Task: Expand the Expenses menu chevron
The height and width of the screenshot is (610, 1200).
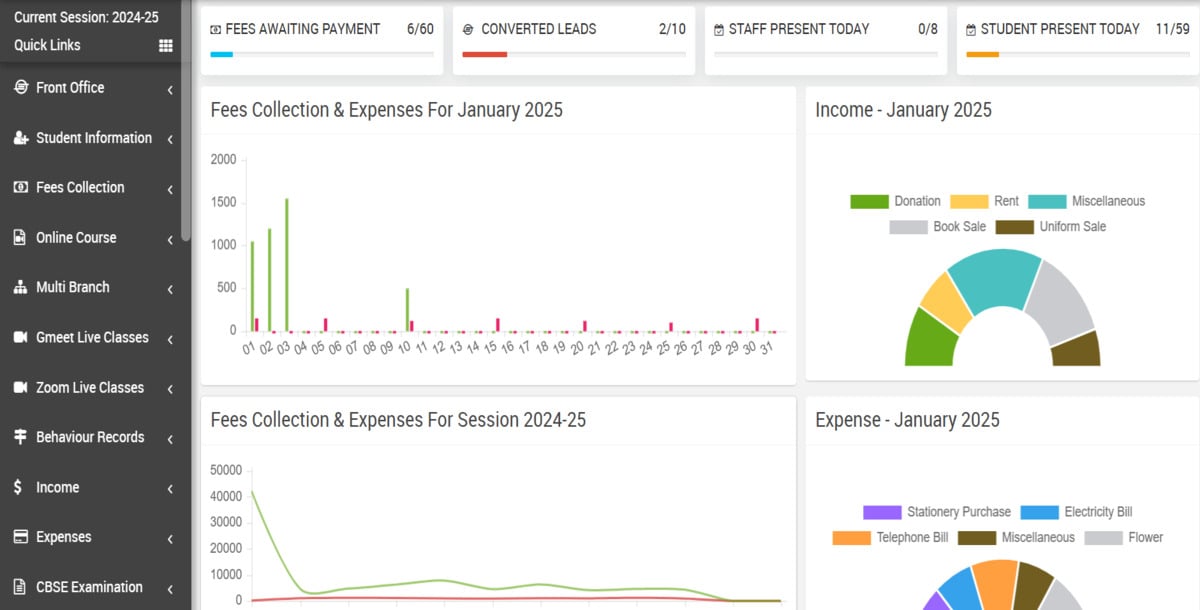Action: [x=170, y=540]
